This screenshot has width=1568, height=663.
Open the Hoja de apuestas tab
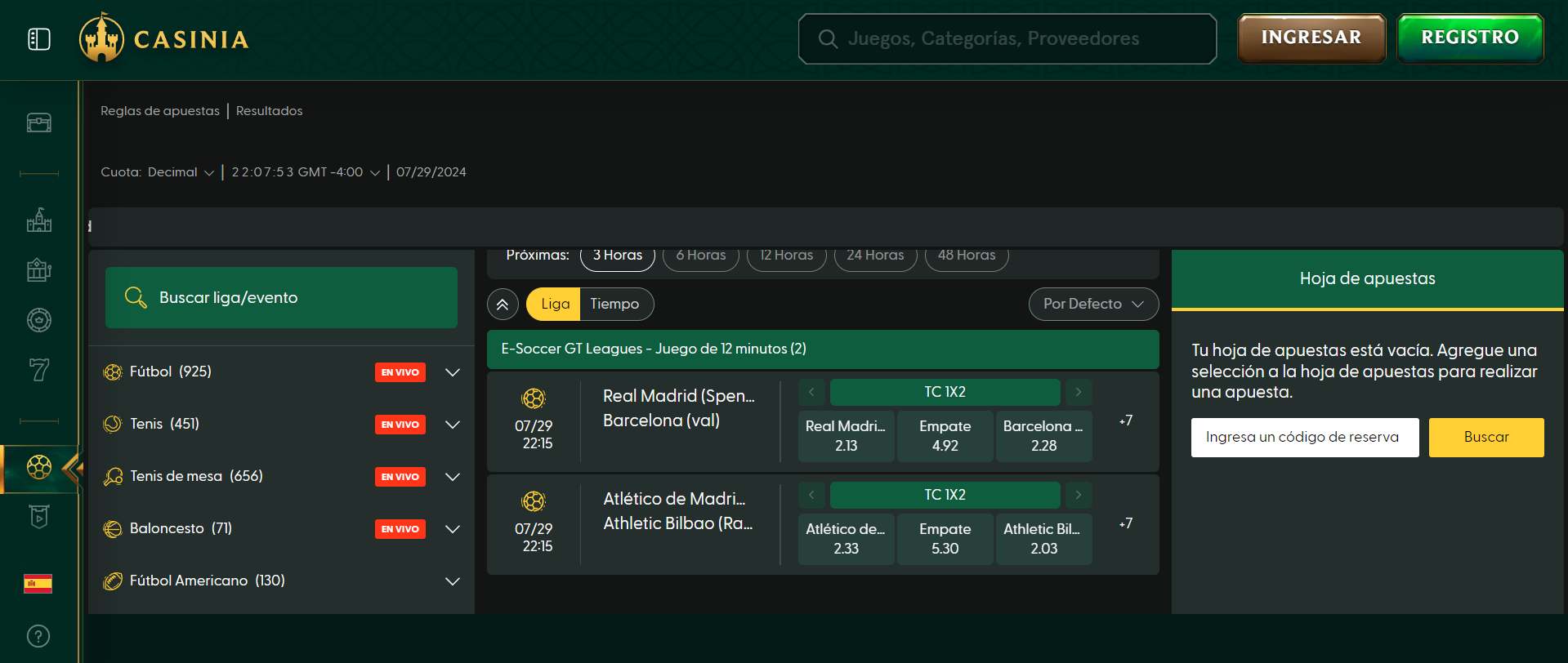pyautogui.click(x=1368, y=278)
